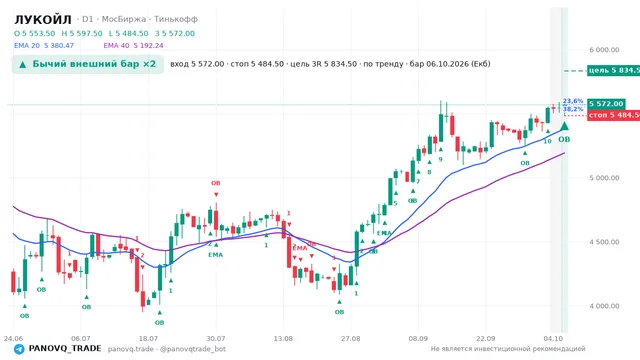Image resolution: width=640 pixels, height=360 pixels.
Task: Click the 'Не является инвестиционной рекомендацией' disclaimer
Action: [x=508, y=349]
